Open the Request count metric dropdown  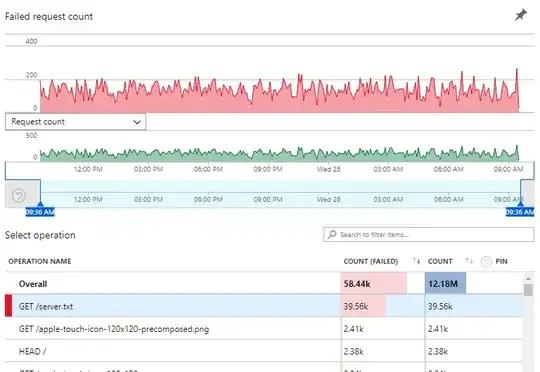tap(75, 122)
